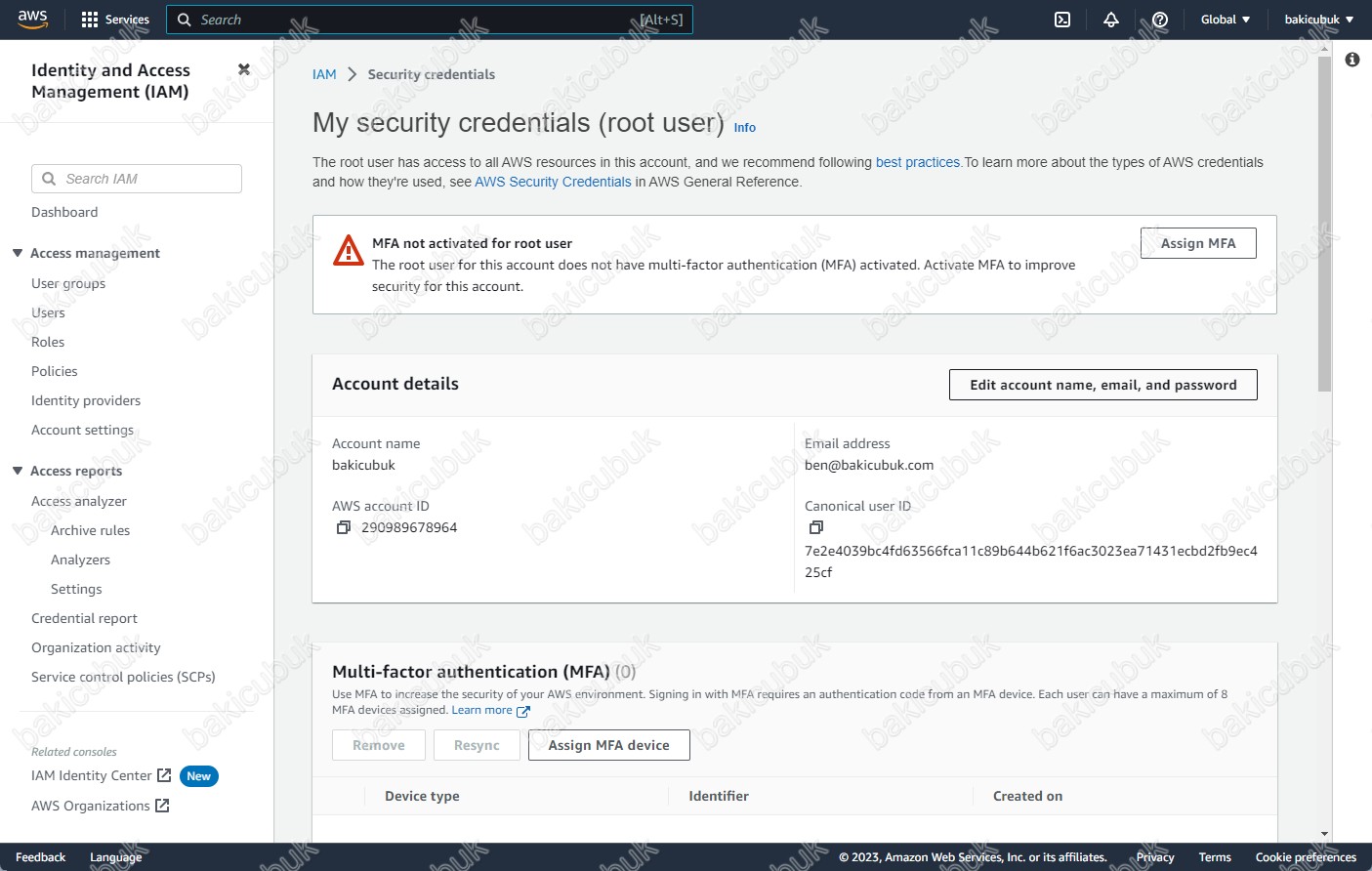Open Account settings

click(82, 430)
